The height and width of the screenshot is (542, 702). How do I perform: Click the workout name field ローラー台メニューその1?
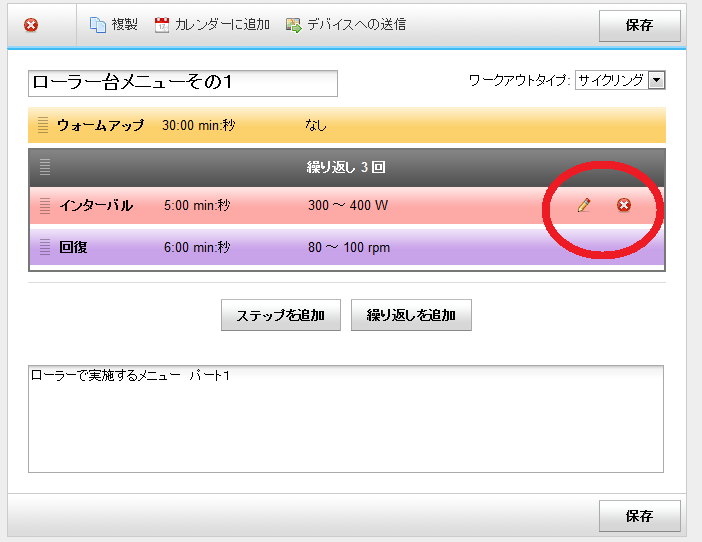(x=183, y=83)
